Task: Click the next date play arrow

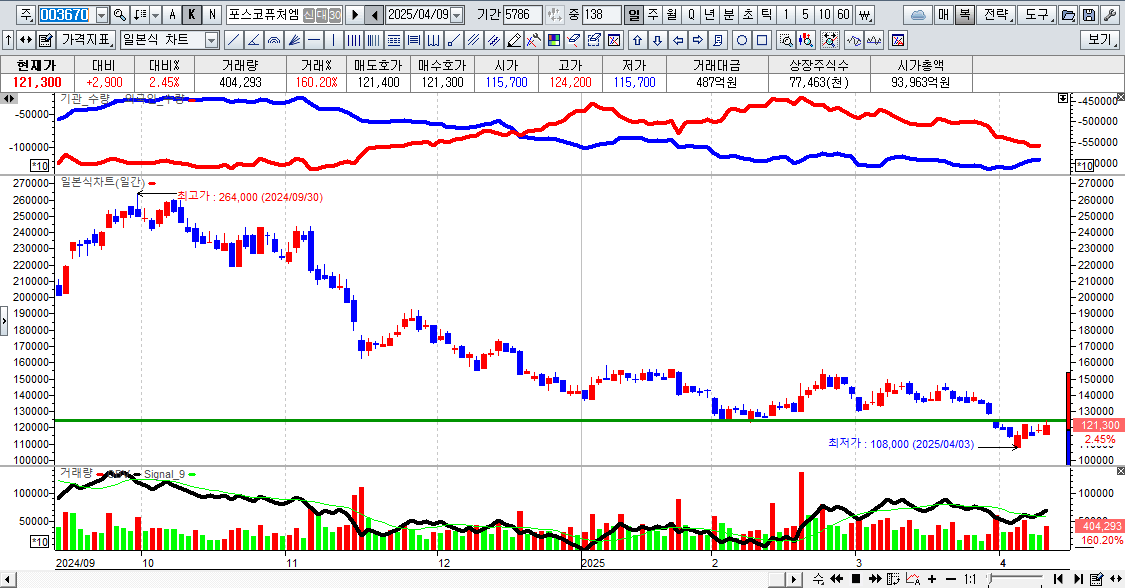Action: [x=354, y=14]
